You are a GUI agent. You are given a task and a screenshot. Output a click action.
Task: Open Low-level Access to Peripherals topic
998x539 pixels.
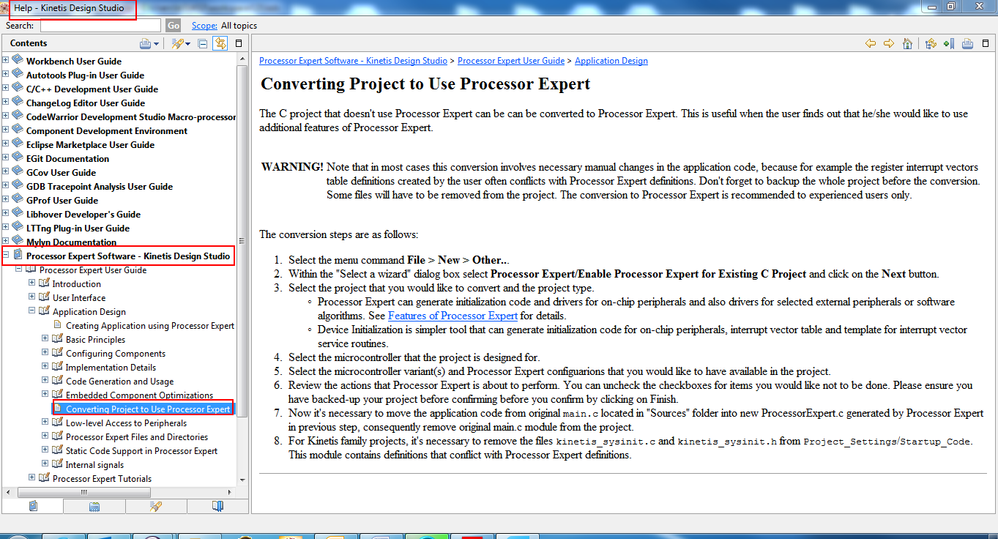point(126,423)
